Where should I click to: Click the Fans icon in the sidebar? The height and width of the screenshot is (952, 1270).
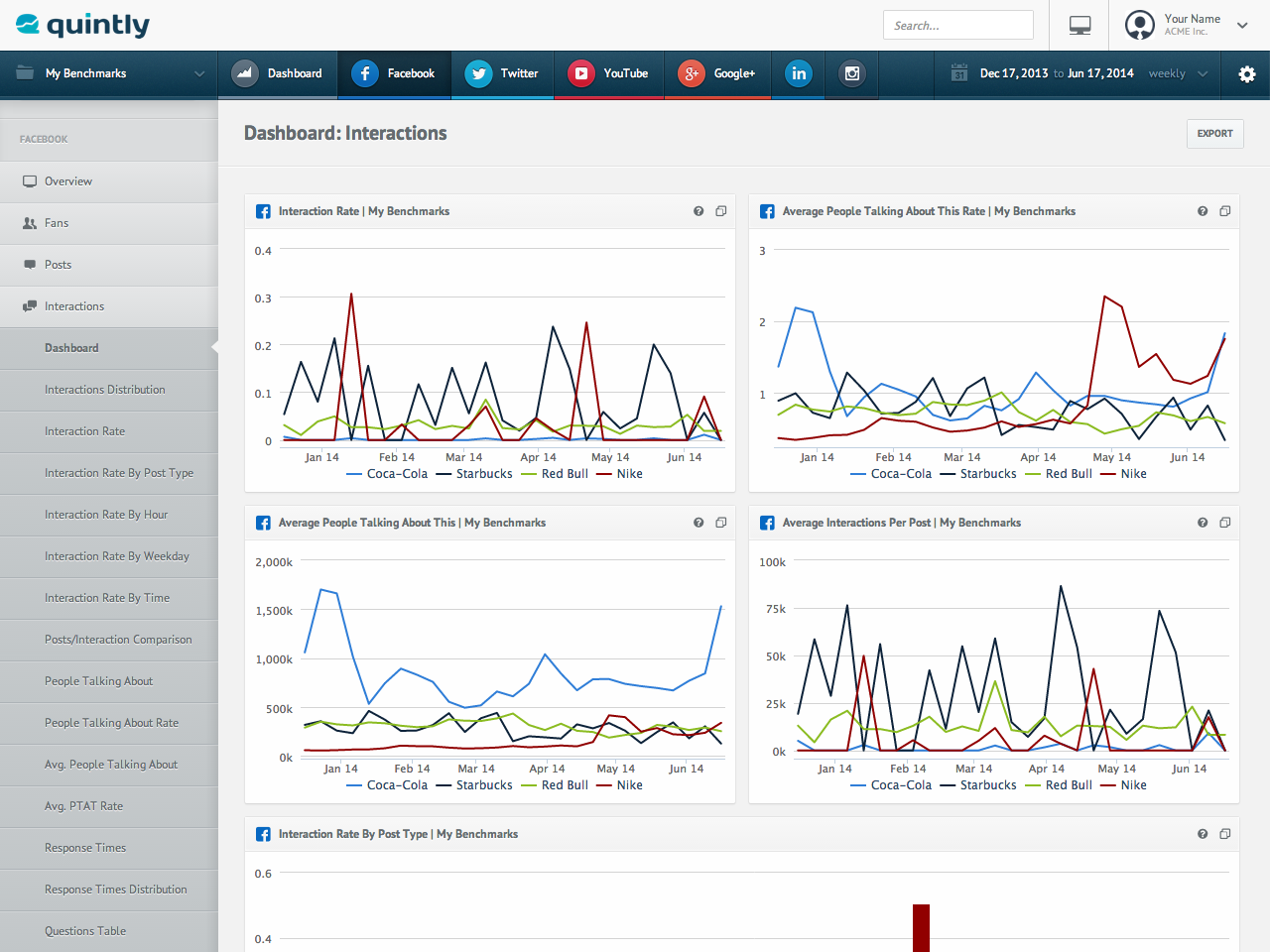29,223
